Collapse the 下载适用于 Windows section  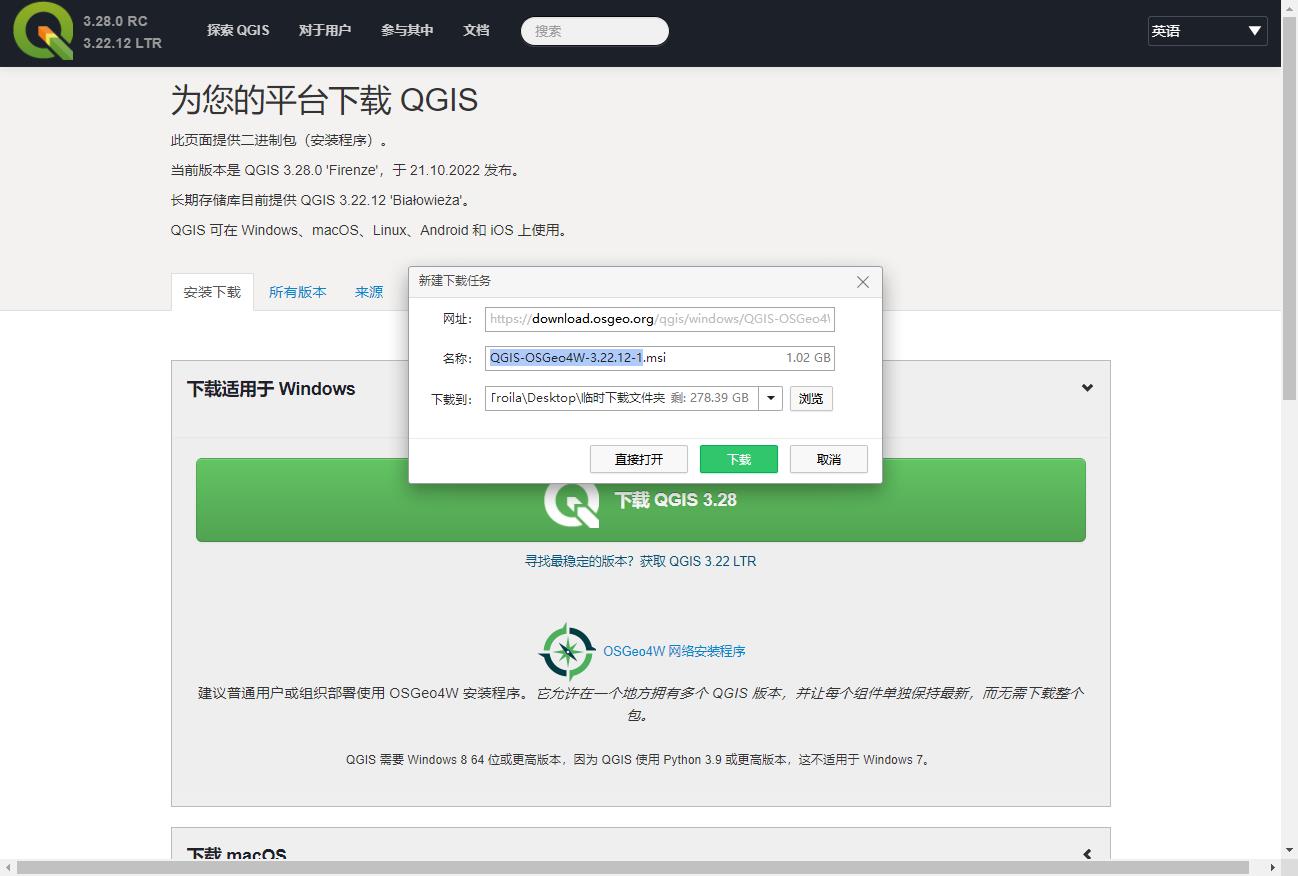(x=1087, y=388)
